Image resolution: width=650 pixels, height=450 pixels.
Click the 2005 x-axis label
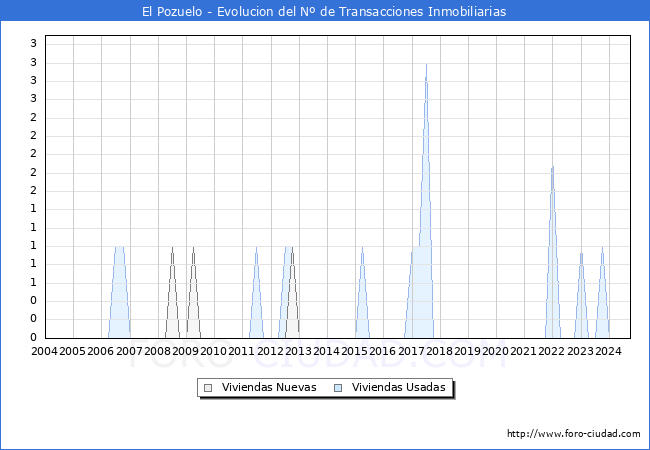point(73,351)
